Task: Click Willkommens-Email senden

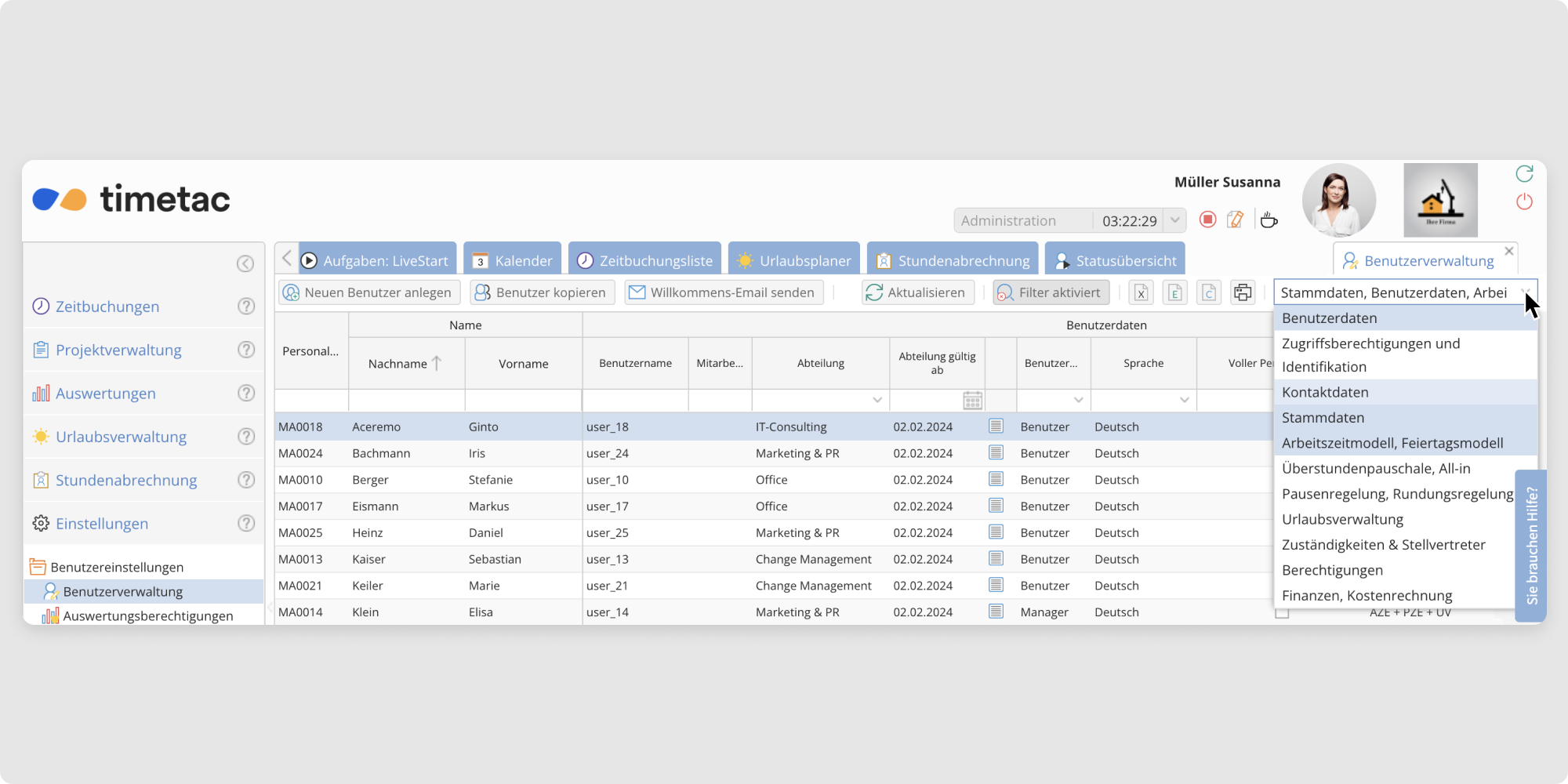Action: click(x=724, y=292)
